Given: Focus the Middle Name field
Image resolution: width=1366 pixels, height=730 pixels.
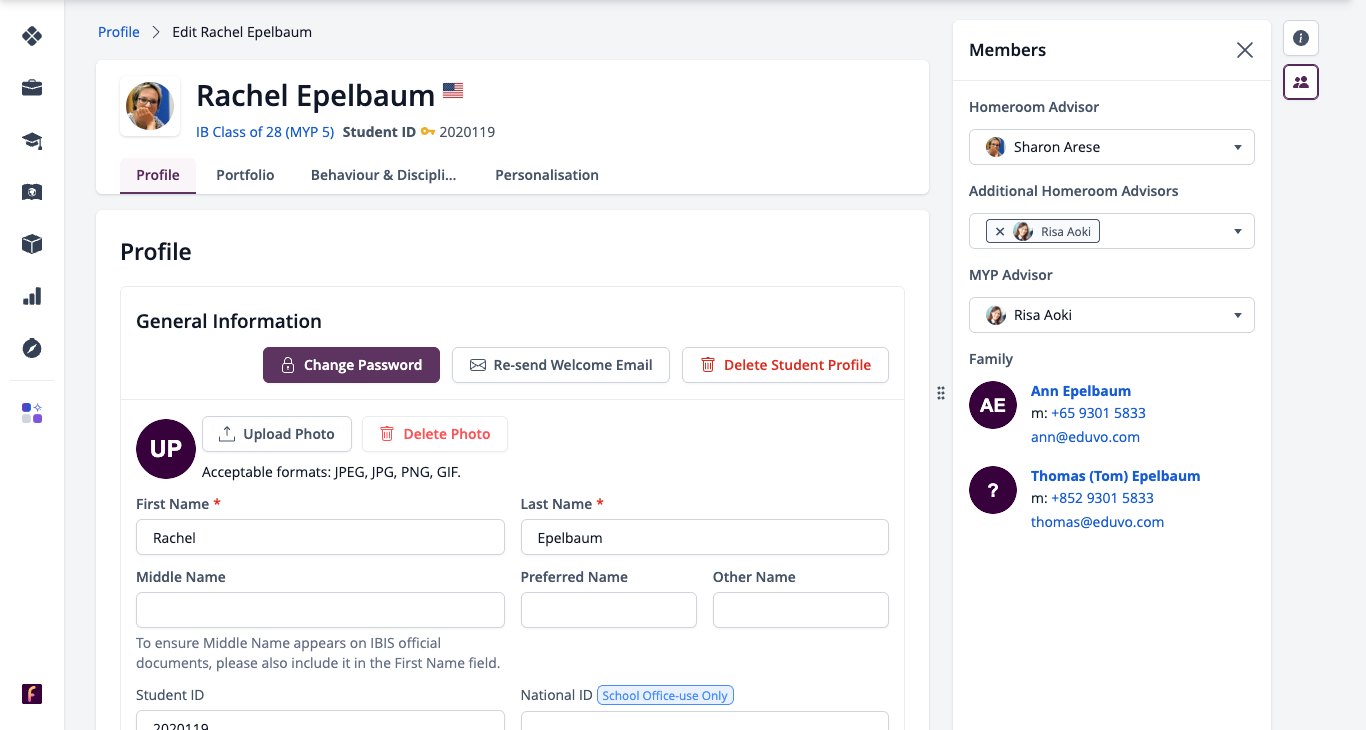Looking at the screenshot, I should 320,610.
